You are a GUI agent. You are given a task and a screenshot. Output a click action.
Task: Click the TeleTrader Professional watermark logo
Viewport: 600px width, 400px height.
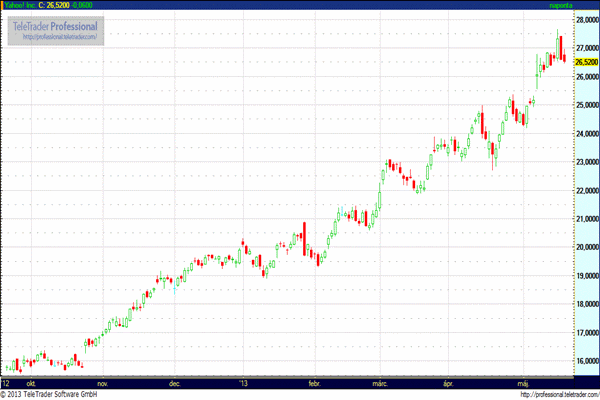[56, 25]
